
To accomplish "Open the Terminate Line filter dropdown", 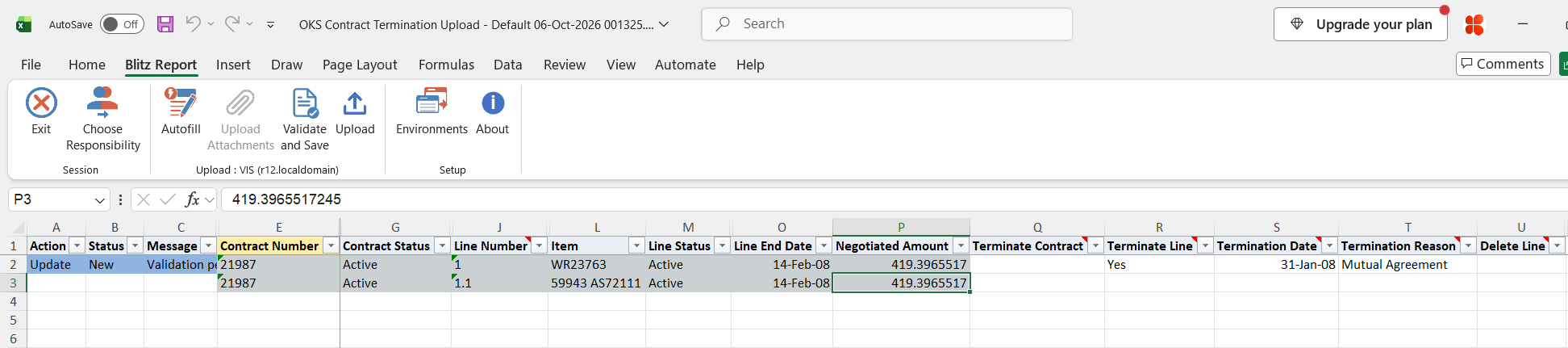I will tap(1206, 245).
